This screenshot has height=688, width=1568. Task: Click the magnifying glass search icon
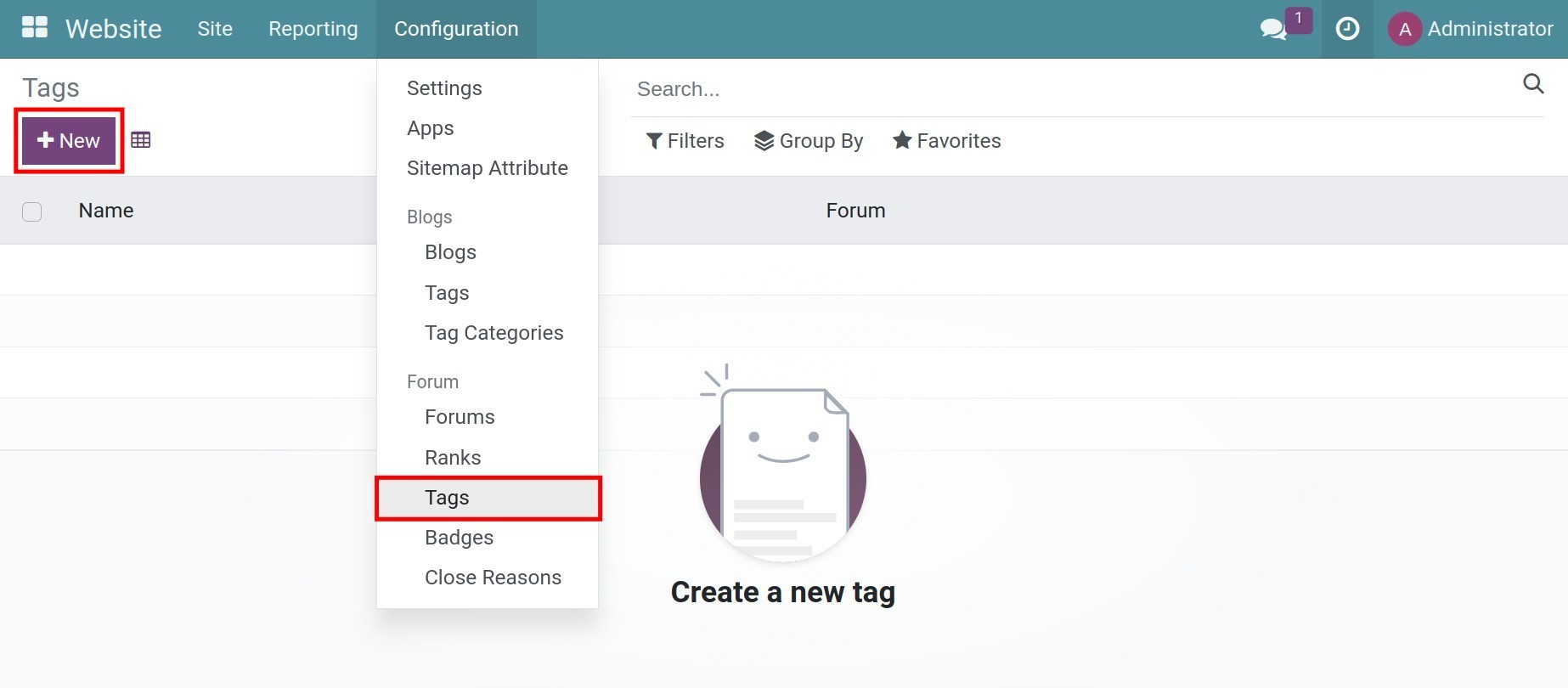(1533, 84)
